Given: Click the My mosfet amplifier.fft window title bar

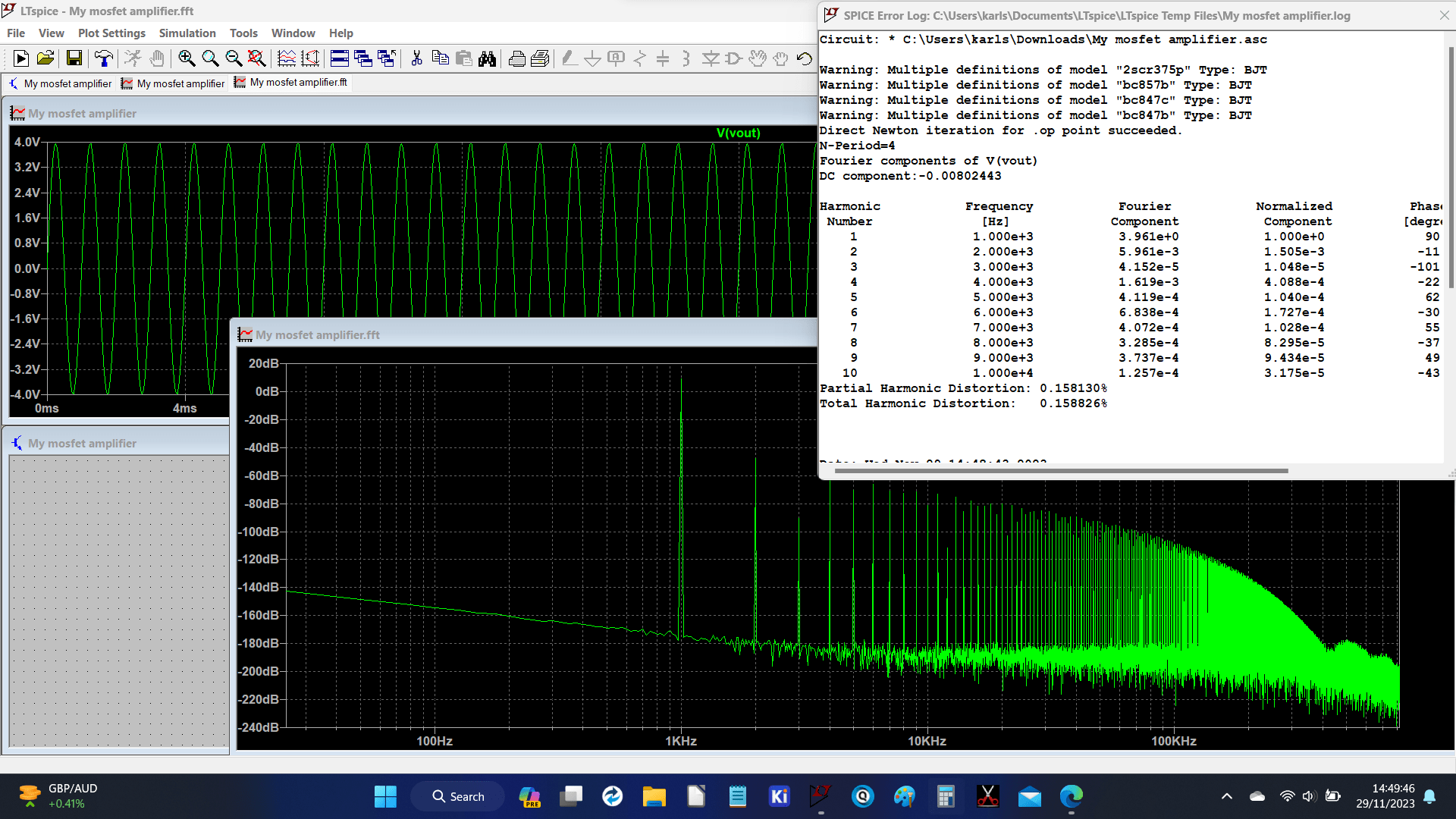Looking at the screenshot, I should 523,334.
